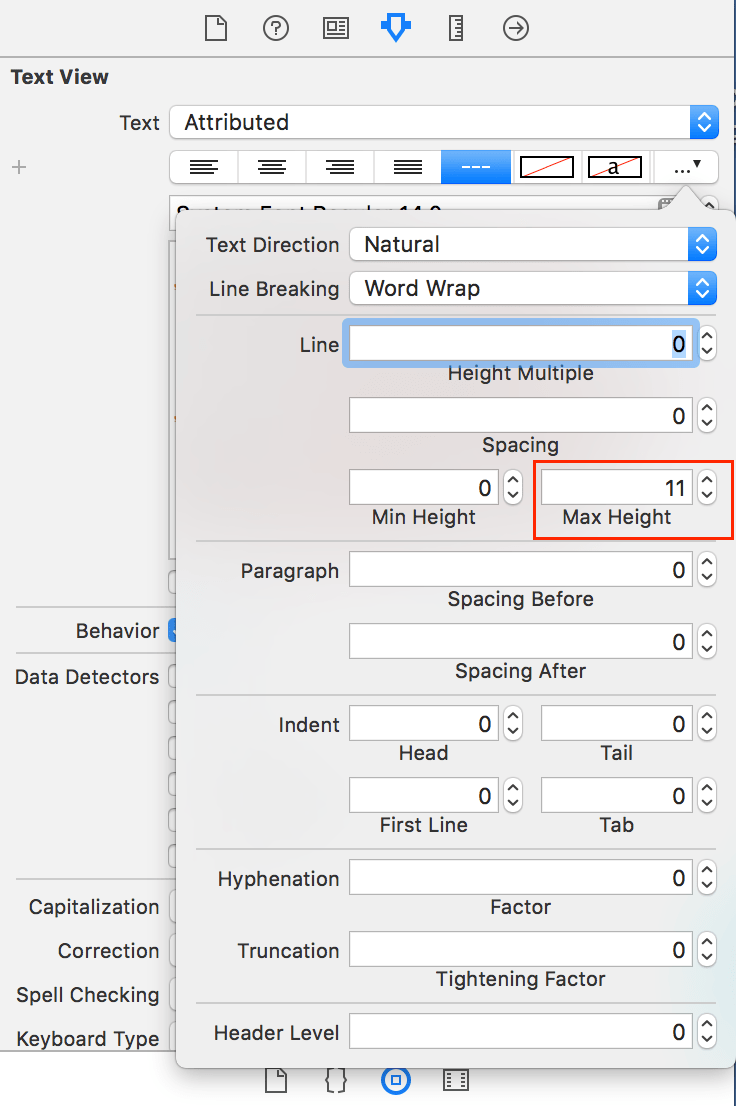This screenshot has width=736, height=1106.
Task: Open the Quick Help inspector (question mark icon)
Action: (275, 28)
